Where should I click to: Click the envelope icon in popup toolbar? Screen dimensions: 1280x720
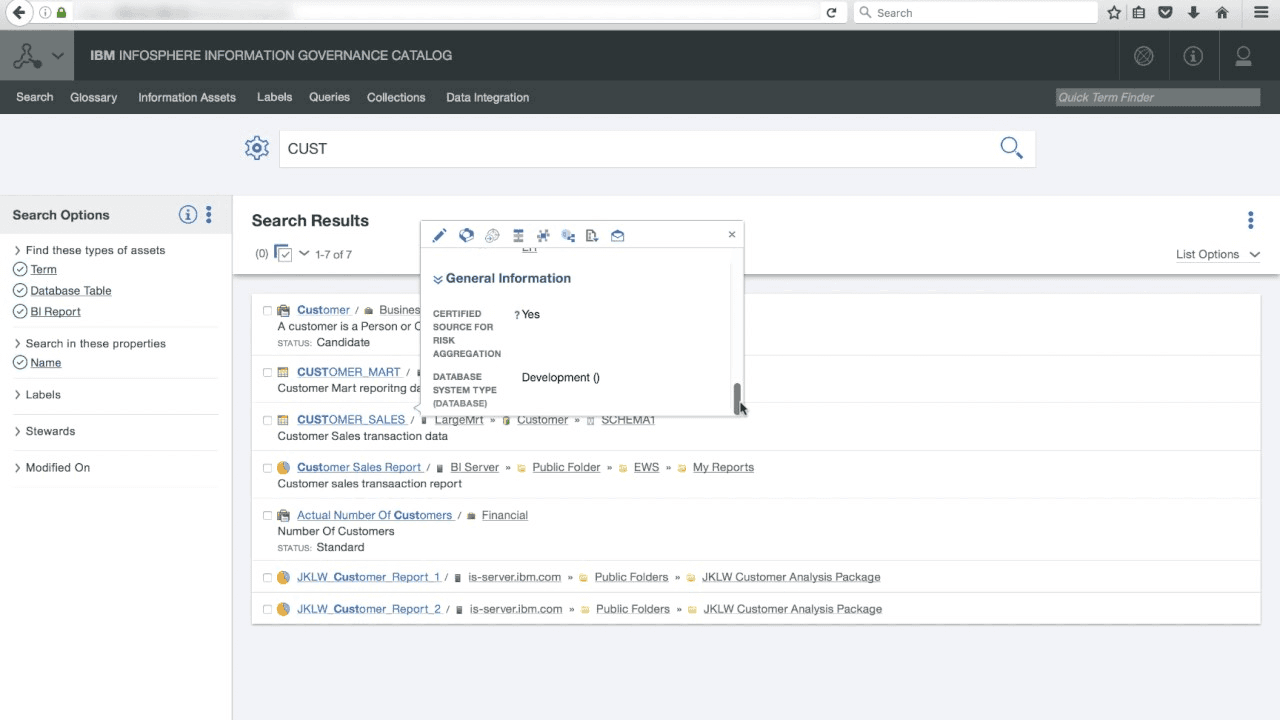coord(617,236)
